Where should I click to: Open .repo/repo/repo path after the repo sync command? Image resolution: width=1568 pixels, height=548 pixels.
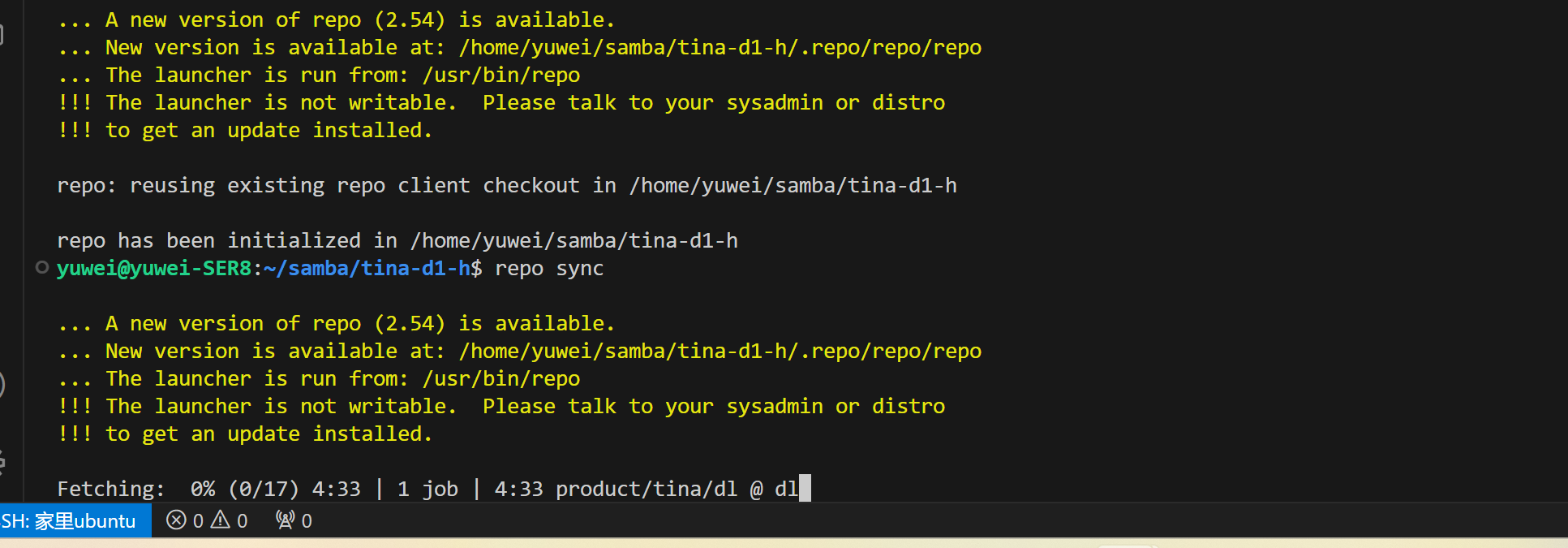pyautogui.click(x=720, y=352)
